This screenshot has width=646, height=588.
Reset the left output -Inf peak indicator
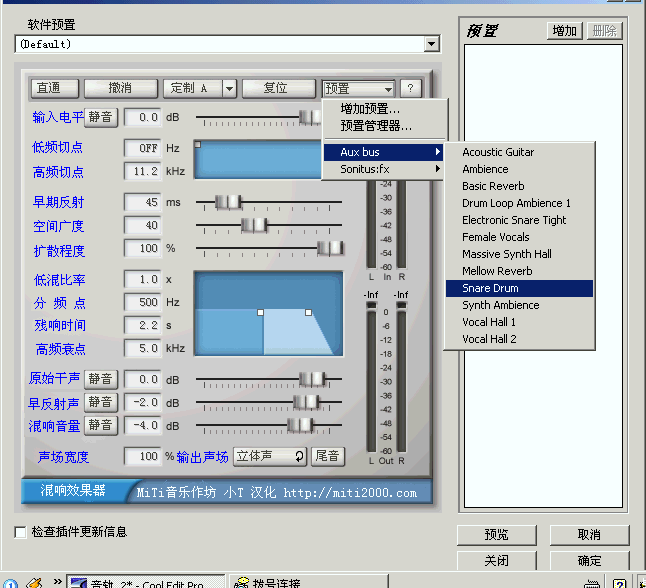tap(373, 295)
